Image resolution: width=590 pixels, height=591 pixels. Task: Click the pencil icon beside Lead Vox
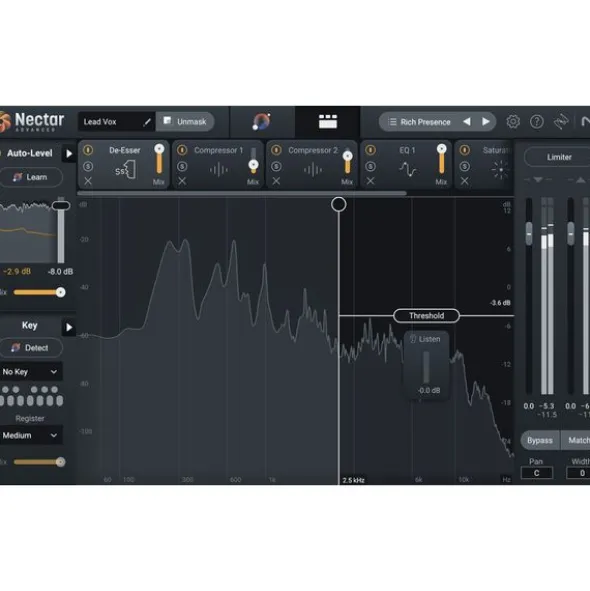pos(147,122)
